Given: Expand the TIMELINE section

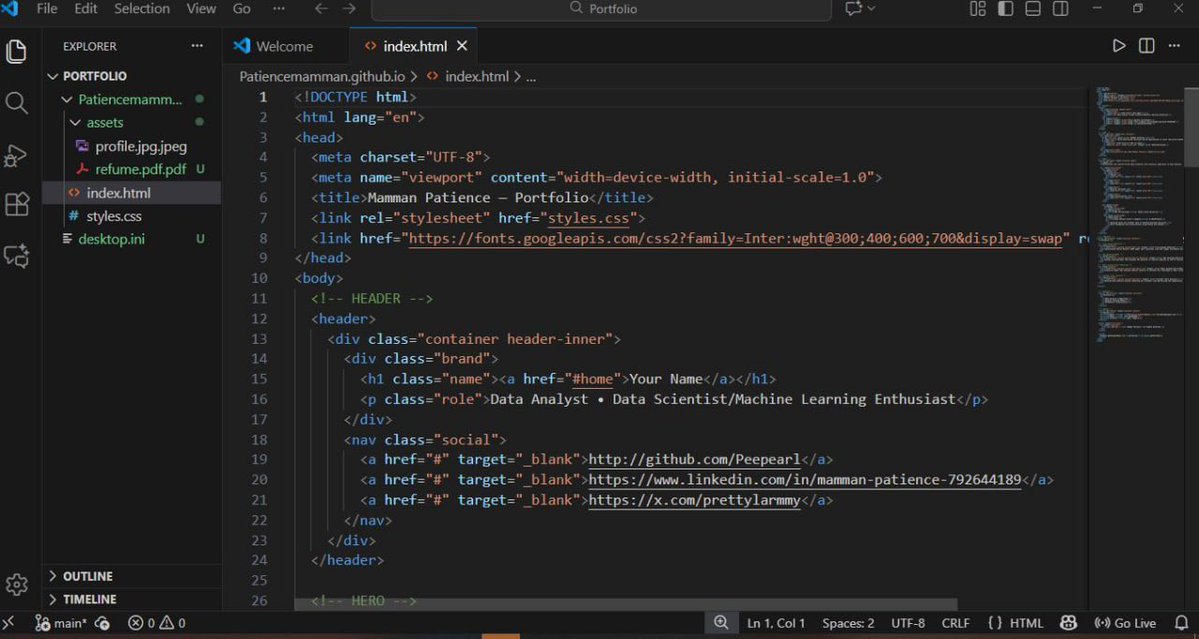Looking at the screenshot, I should 90,598.
